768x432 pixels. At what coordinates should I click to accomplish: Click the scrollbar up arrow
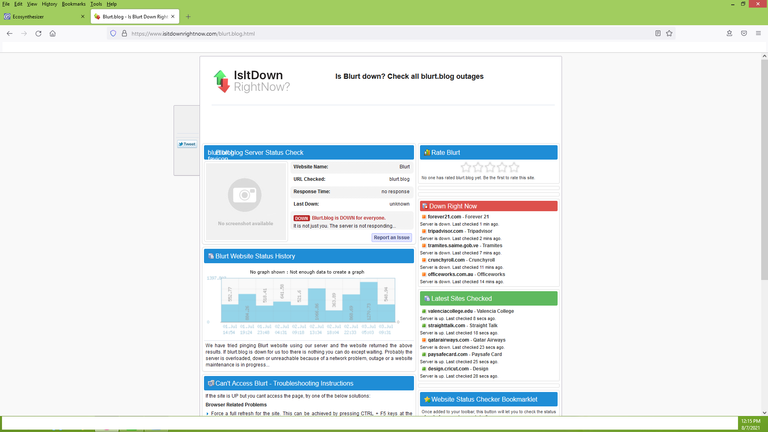tap(764, 56)
